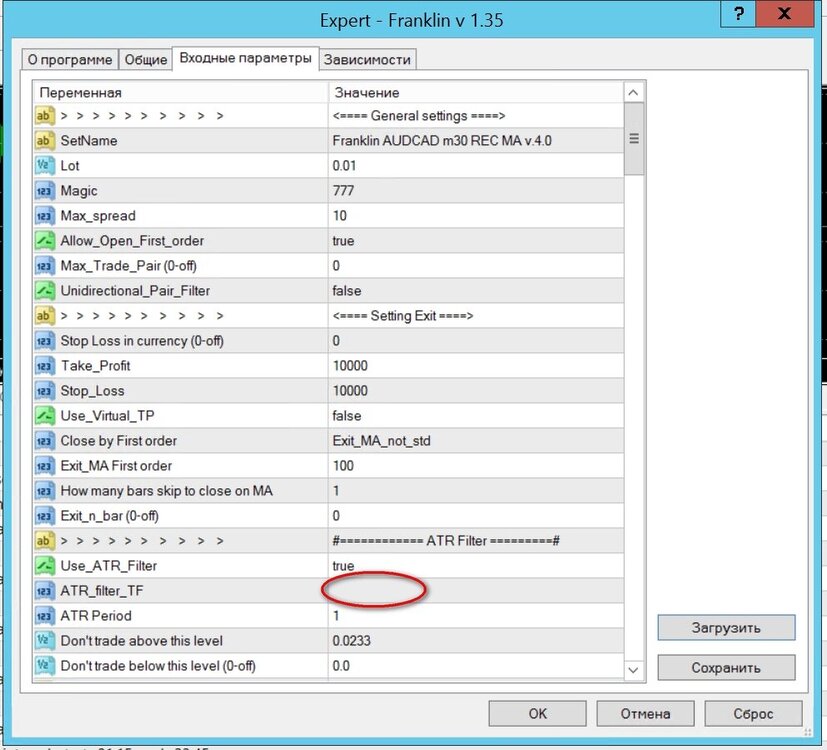Select the Take_Profit variable name

[x=95, y=366]
